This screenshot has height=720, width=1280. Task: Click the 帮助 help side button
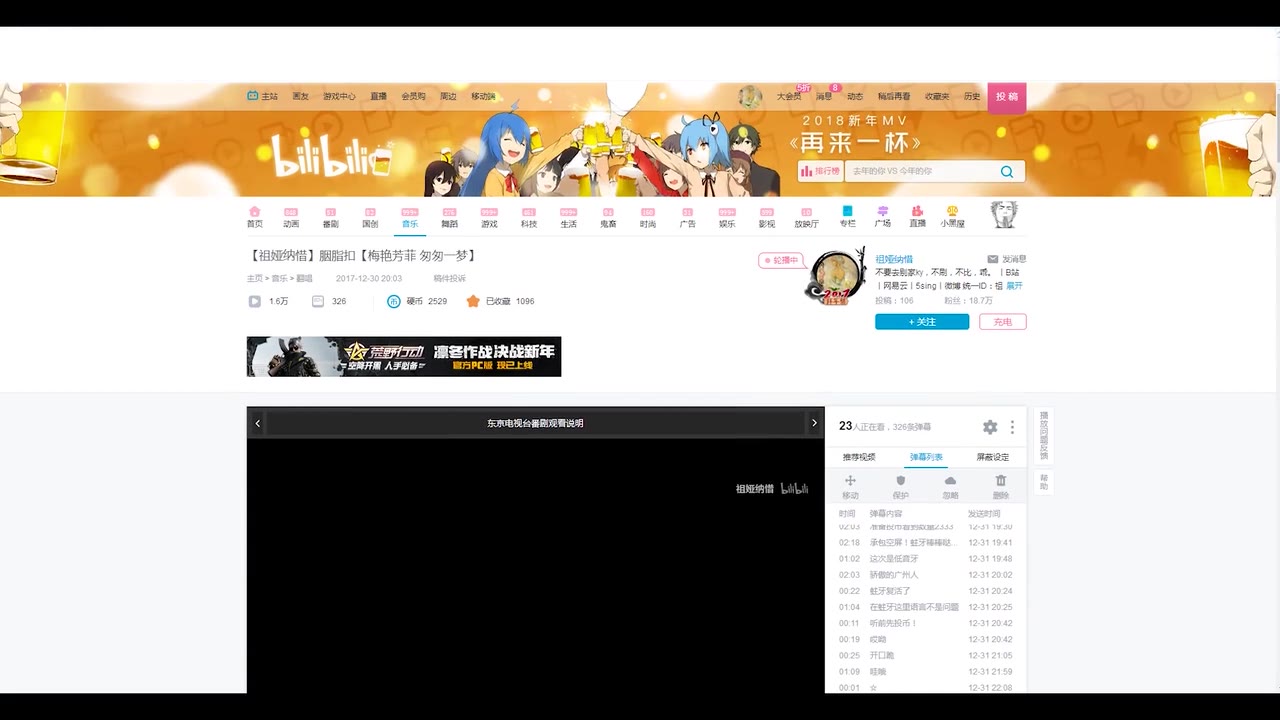1044,482
